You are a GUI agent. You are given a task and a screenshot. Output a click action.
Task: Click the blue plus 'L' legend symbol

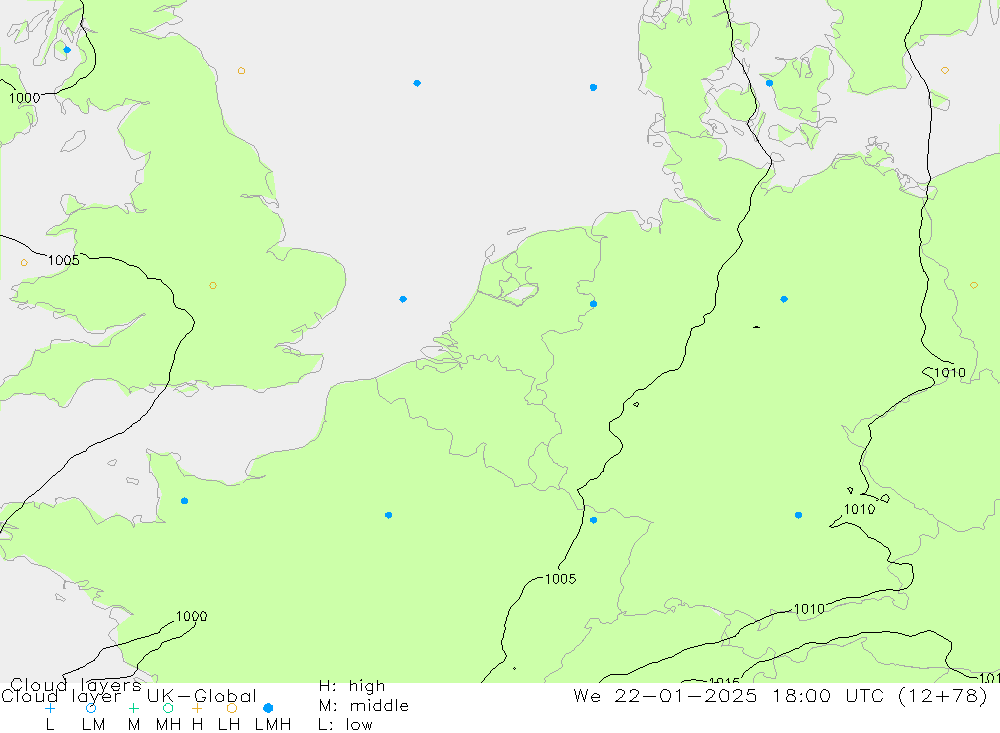tap(50, 708)
